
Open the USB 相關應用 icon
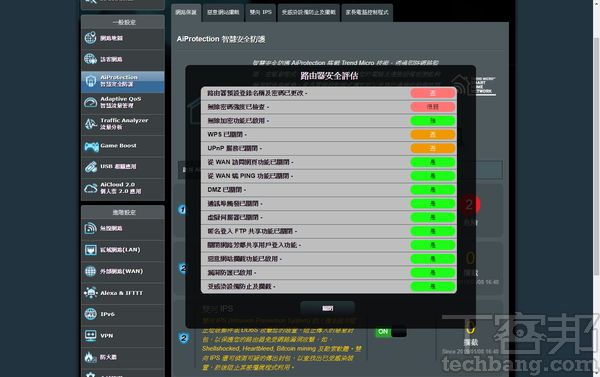[91, 166]
